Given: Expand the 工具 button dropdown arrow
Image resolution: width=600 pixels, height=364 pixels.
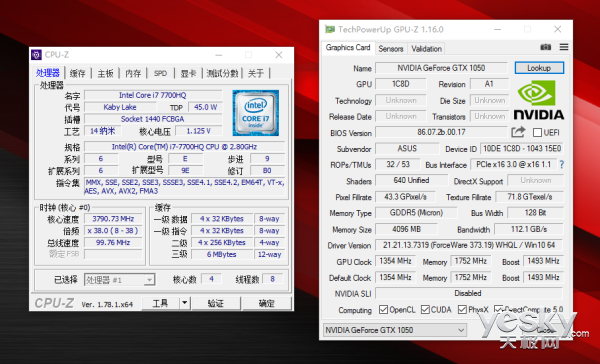Looking at the screenshot, I should tap(185, 303).
